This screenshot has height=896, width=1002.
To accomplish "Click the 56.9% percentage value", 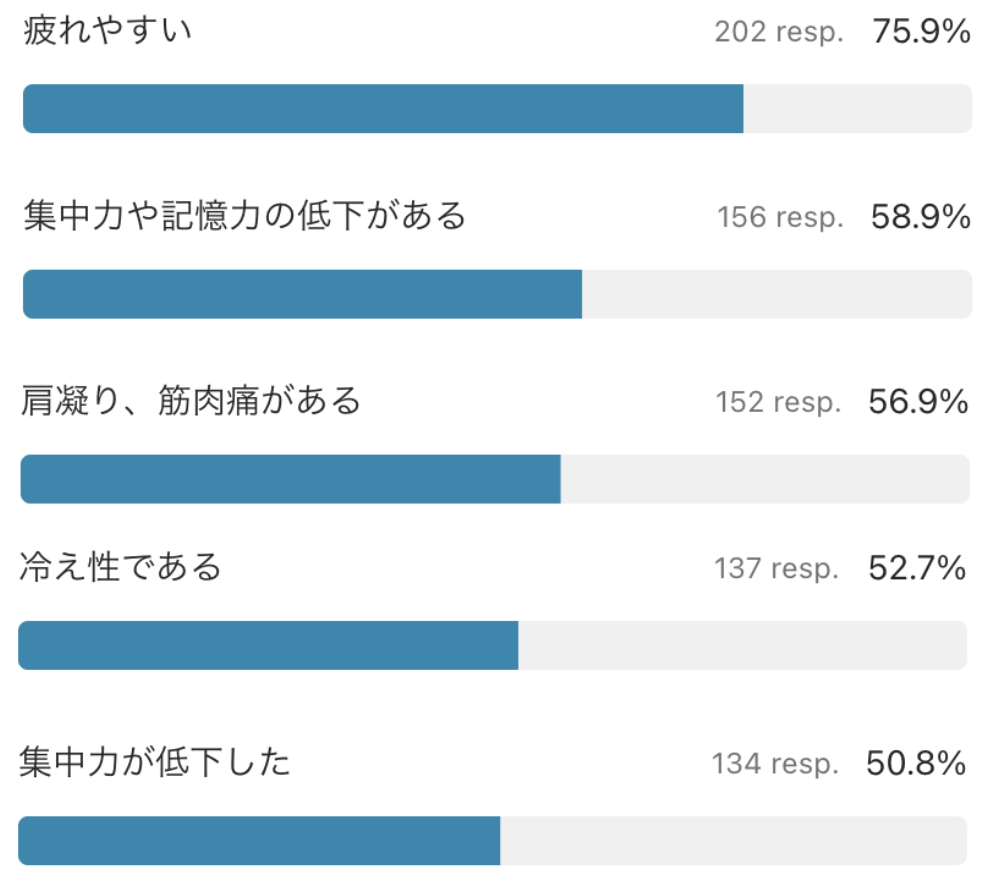I will [x=918, y=402].
